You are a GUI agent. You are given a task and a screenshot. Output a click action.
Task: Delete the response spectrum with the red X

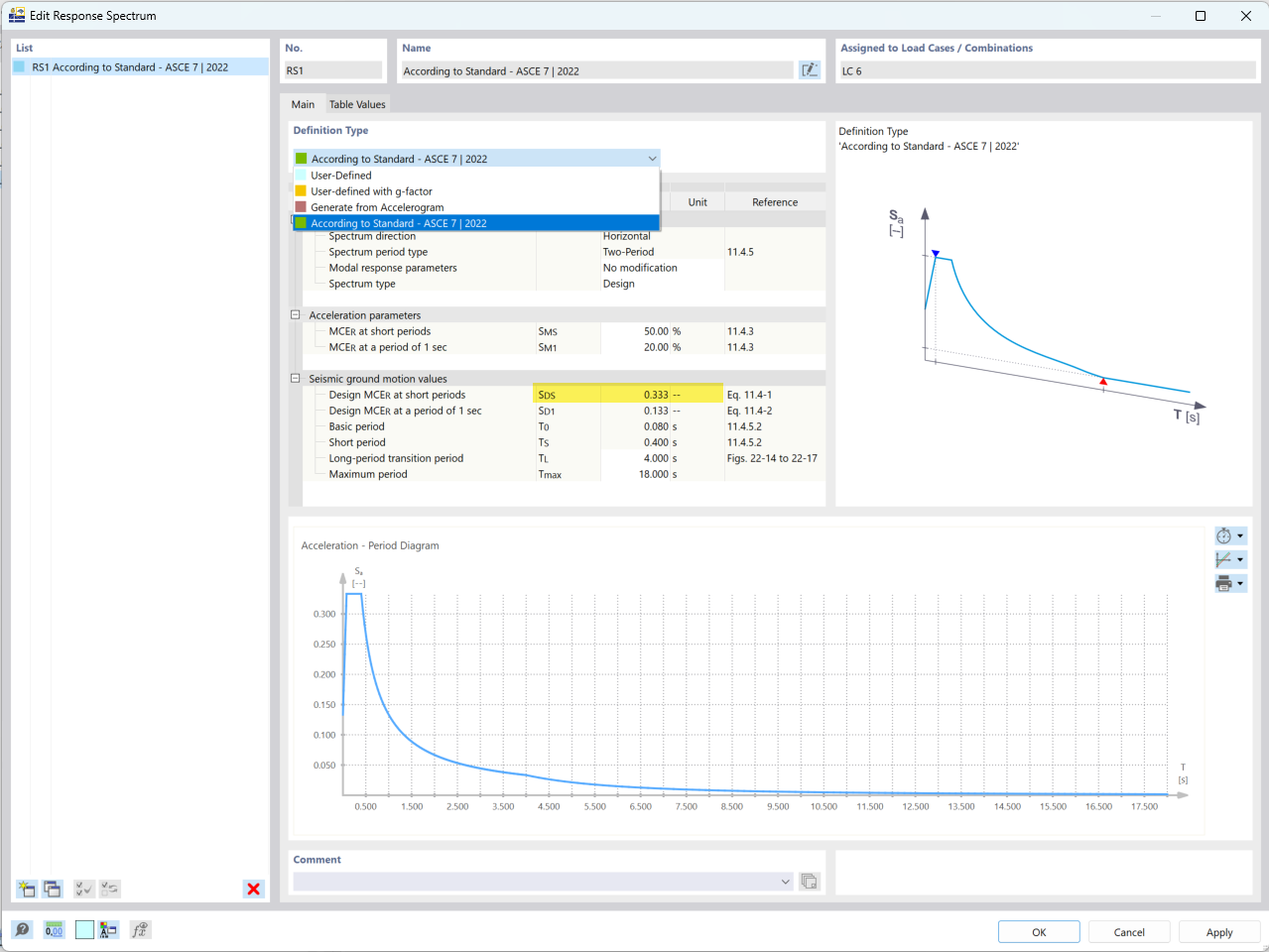pos(253,889)
